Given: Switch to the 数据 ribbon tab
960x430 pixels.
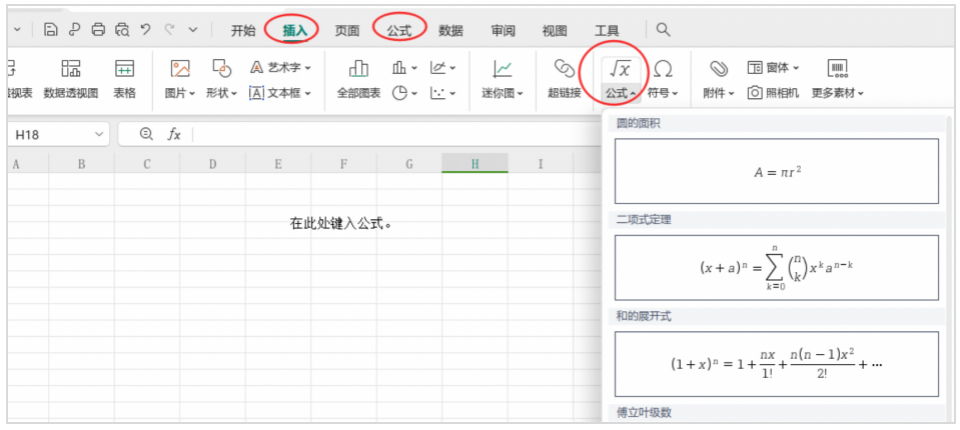Looking at the screenshot, I should coord(451,31).
